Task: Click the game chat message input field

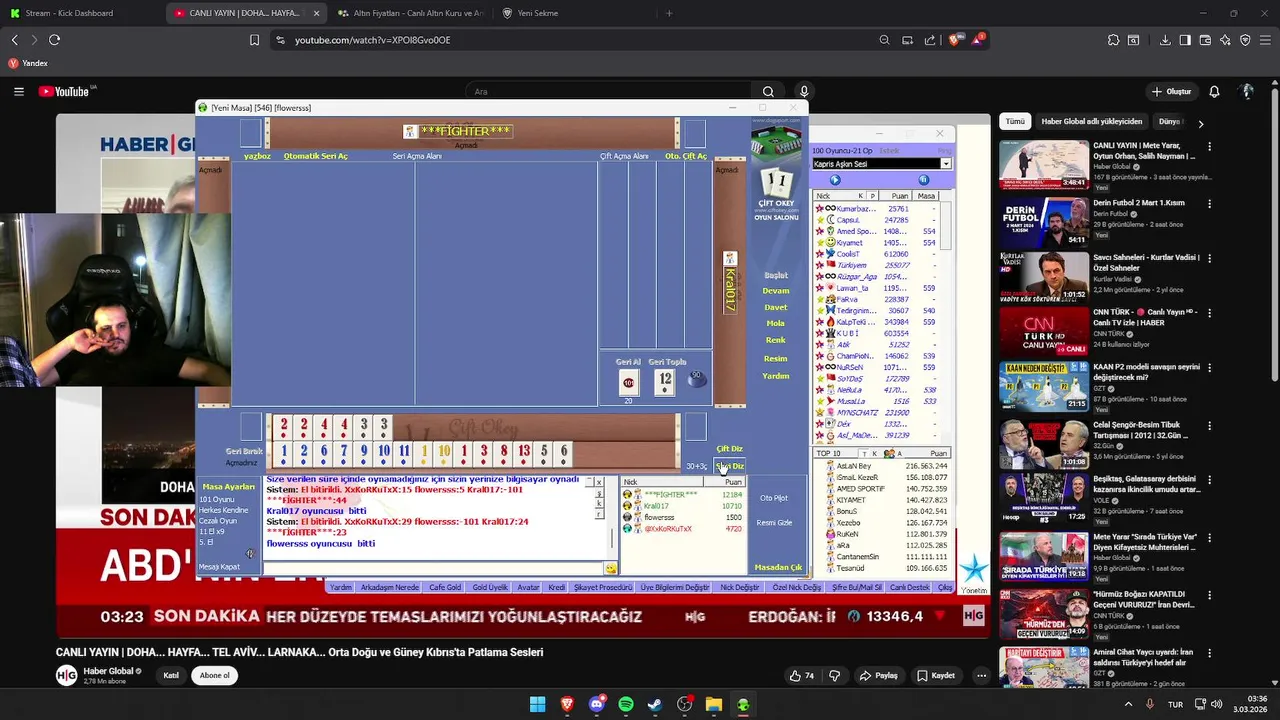Action: 434,567
